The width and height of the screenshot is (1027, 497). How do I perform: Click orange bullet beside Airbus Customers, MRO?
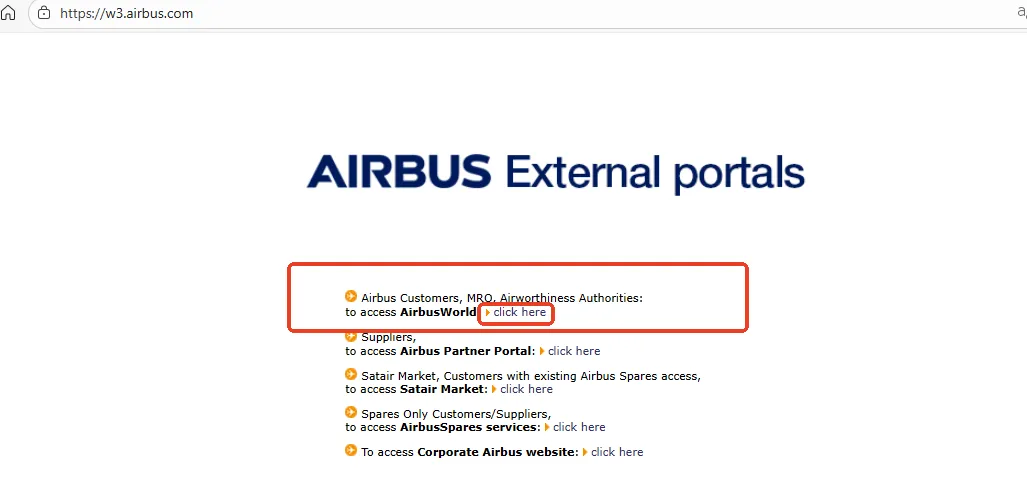[351, 296]
